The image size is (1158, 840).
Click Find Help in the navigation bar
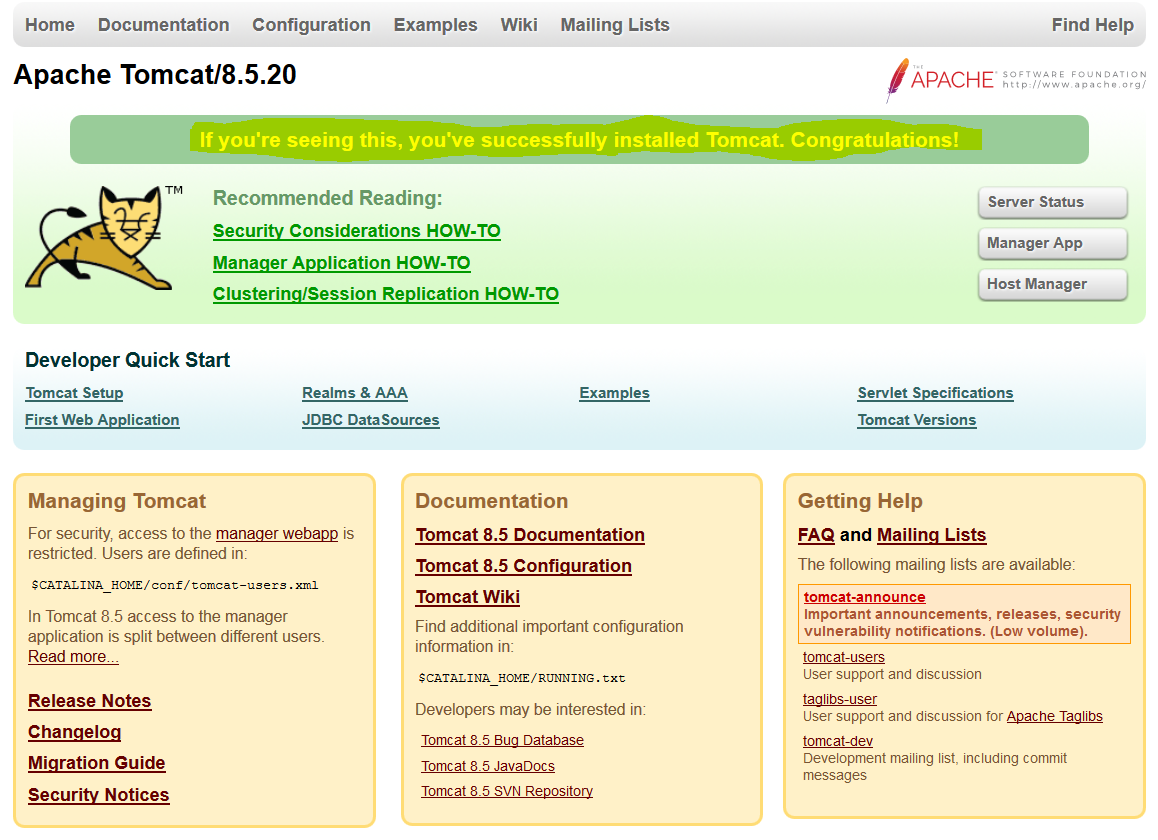click(1092, 25)
